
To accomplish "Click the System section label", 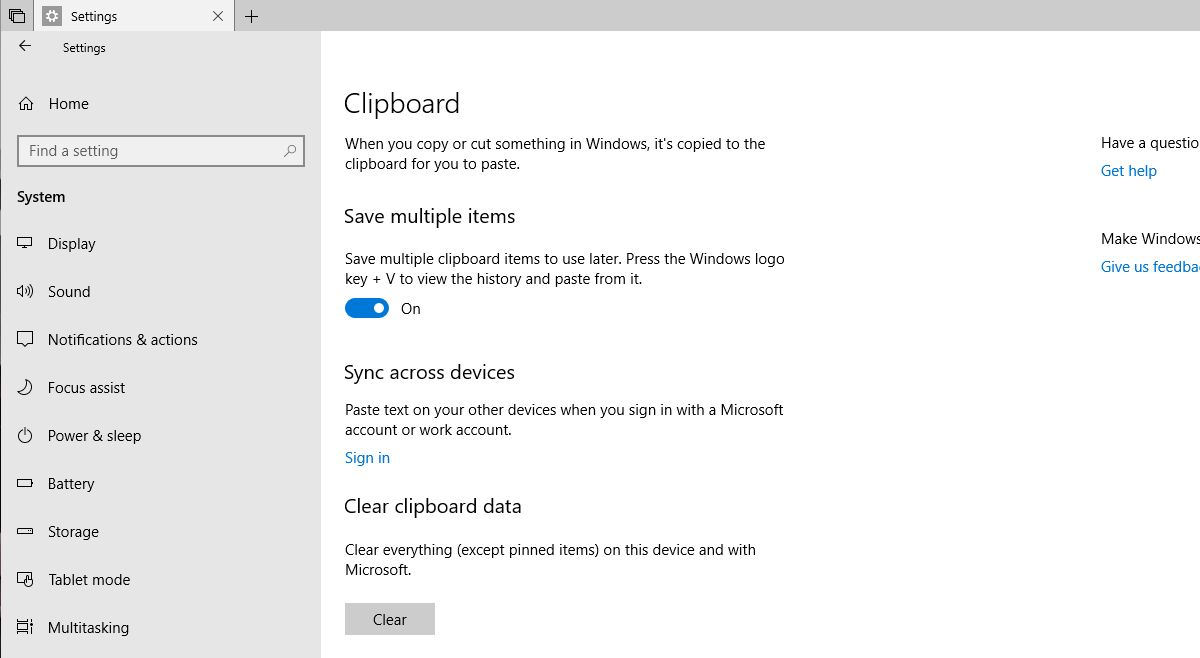I will 41,197.
